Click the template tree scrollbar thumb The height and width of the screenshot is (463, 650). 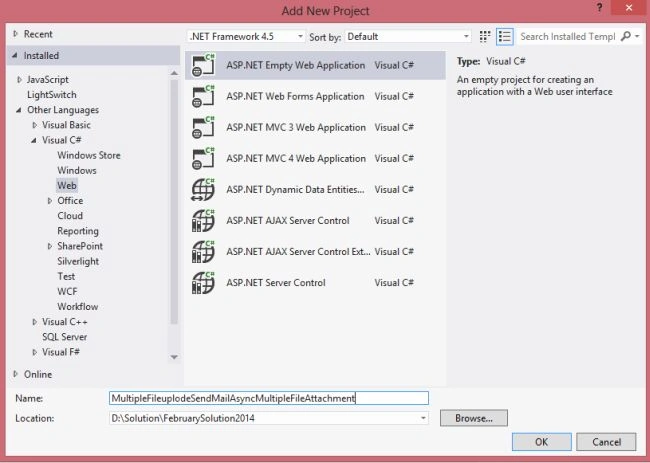[x=174, y=202]
